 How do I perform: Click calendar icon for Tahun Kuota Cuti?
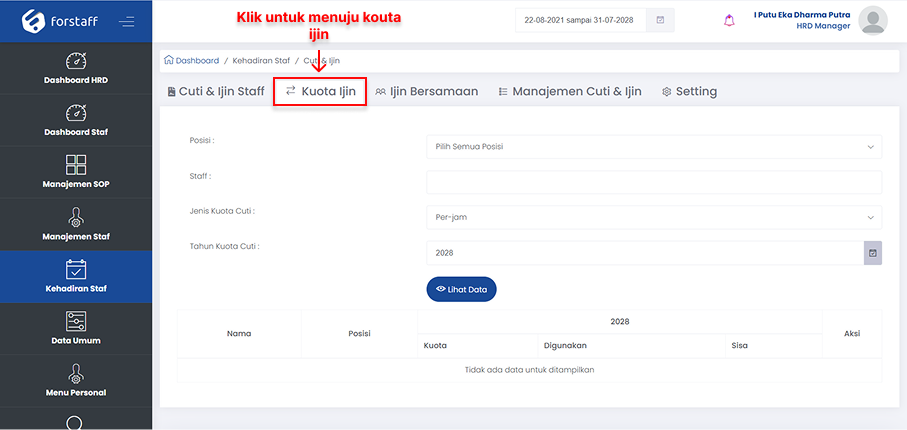(x=873, y=253)
